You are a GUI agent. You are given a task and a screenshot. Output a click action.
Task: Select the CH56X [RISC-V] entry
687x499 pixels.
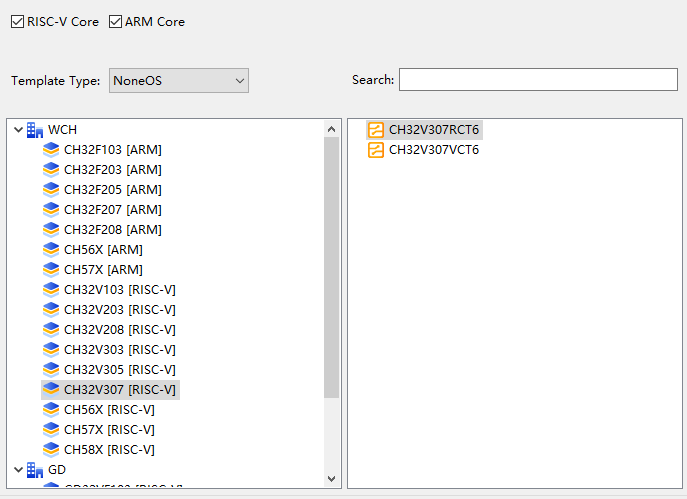tap(109, 410)
